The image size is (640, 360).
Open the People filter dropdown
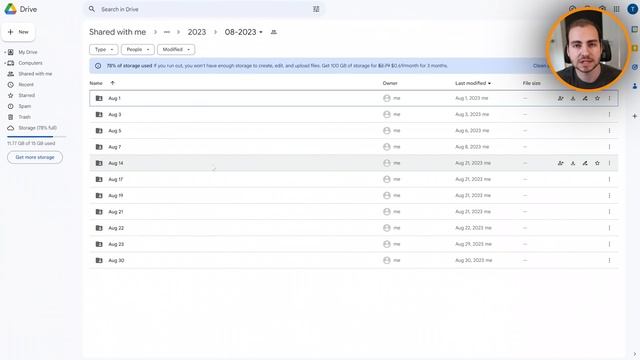(138, 49)
